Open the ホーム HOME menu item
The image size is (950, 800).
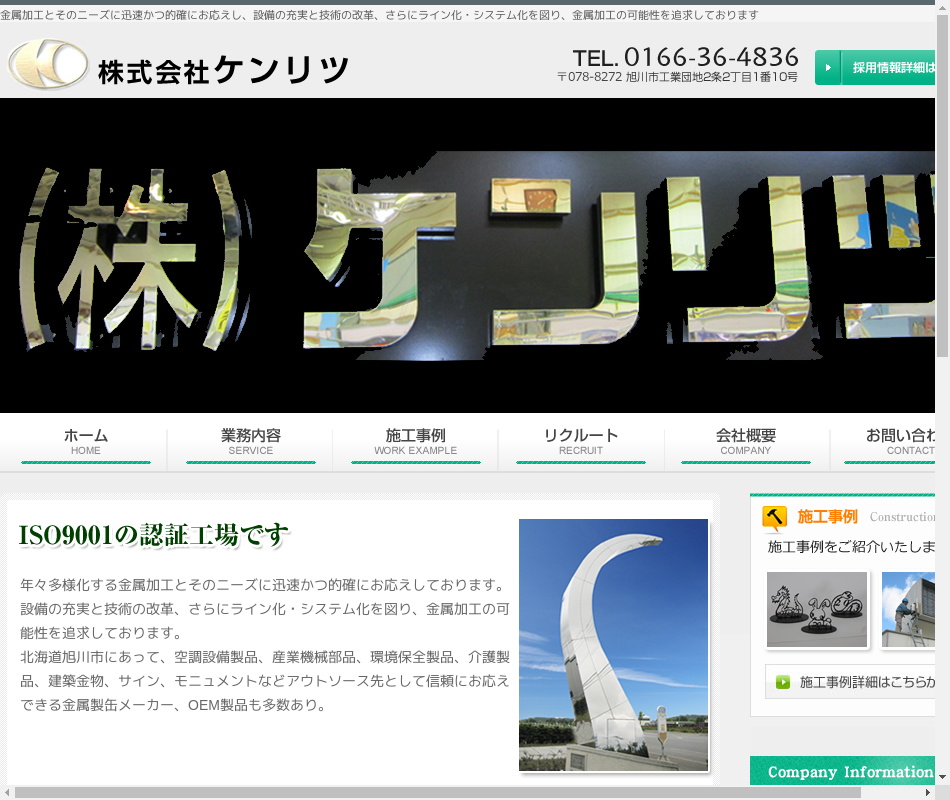[x=86, y=442]
